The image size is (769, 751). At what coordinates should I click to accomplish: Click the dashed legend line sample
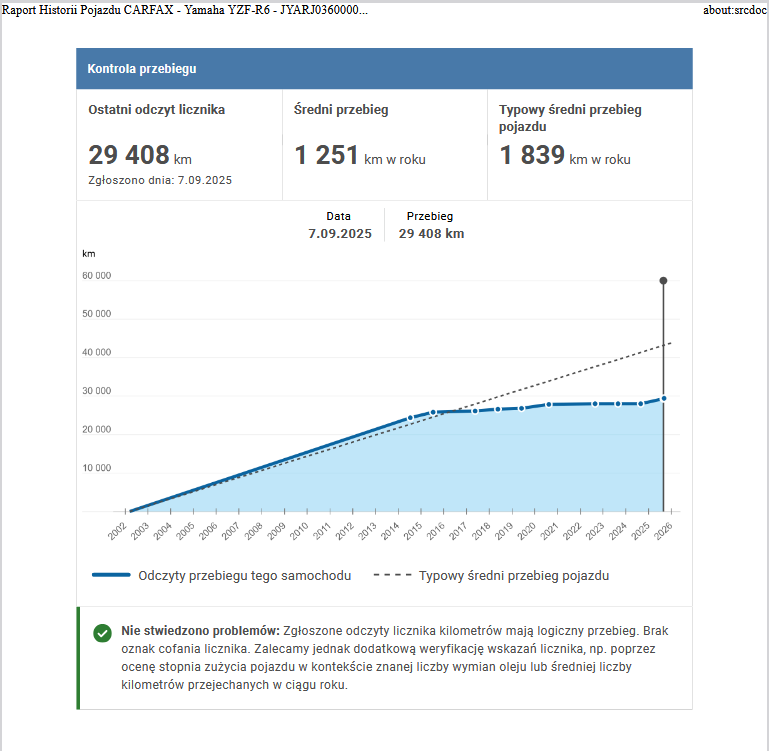[390, 576]
